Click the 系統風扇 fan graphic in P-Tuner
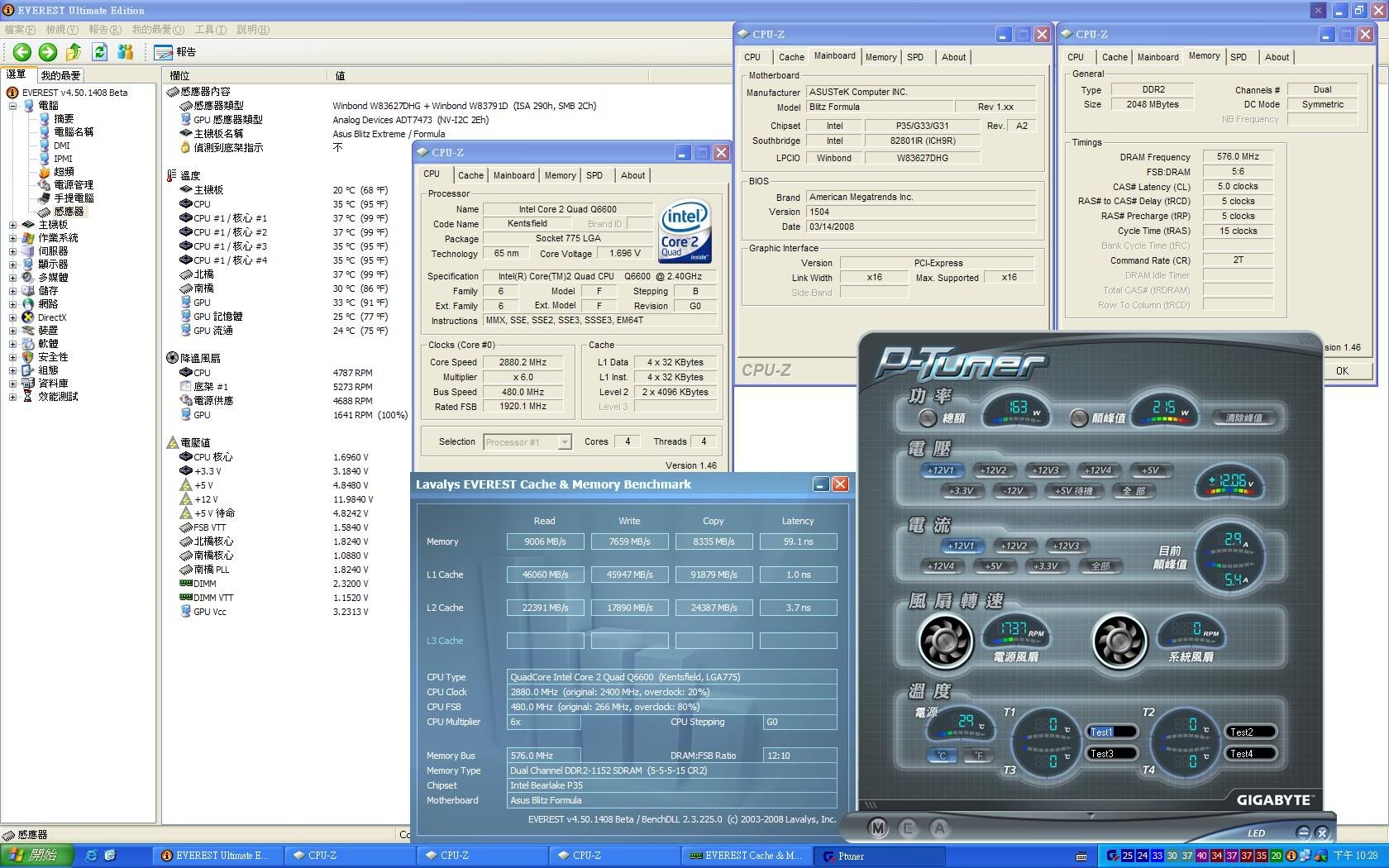This screenshot has width=1389, height=868. (1119, 640)
